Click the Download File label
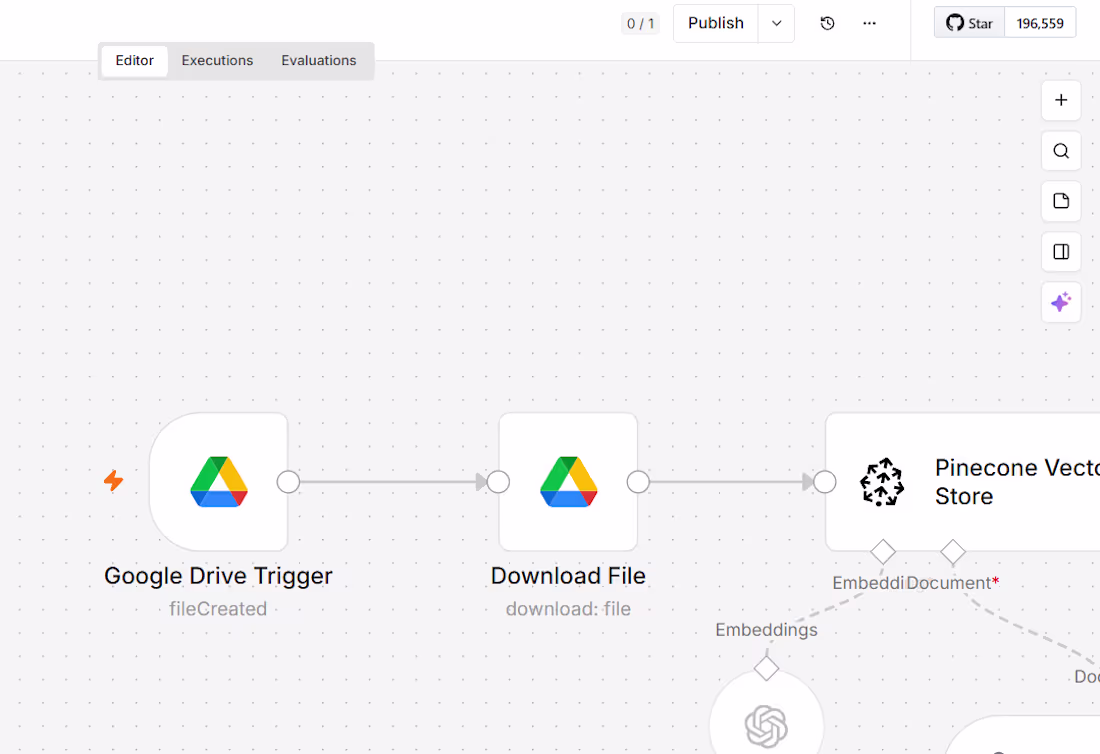Viewport: 1100px width, 754px height. click(x=568, y=576)
